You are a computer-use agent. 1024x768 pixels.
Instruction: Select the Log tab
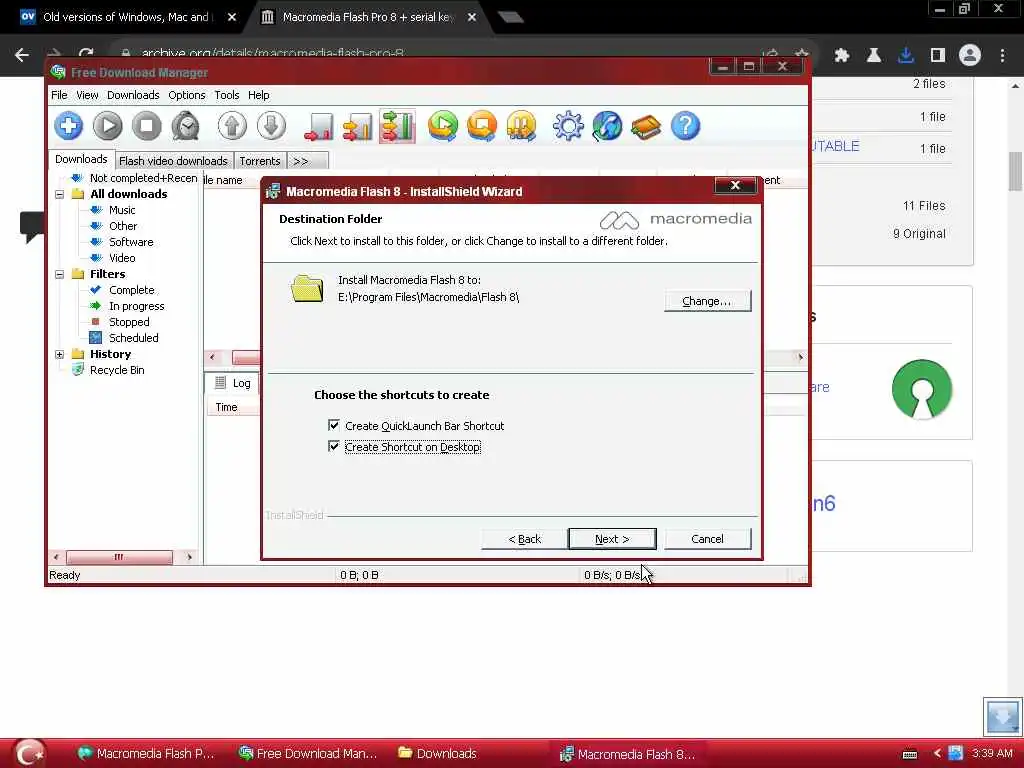click(x=232, y=383)
